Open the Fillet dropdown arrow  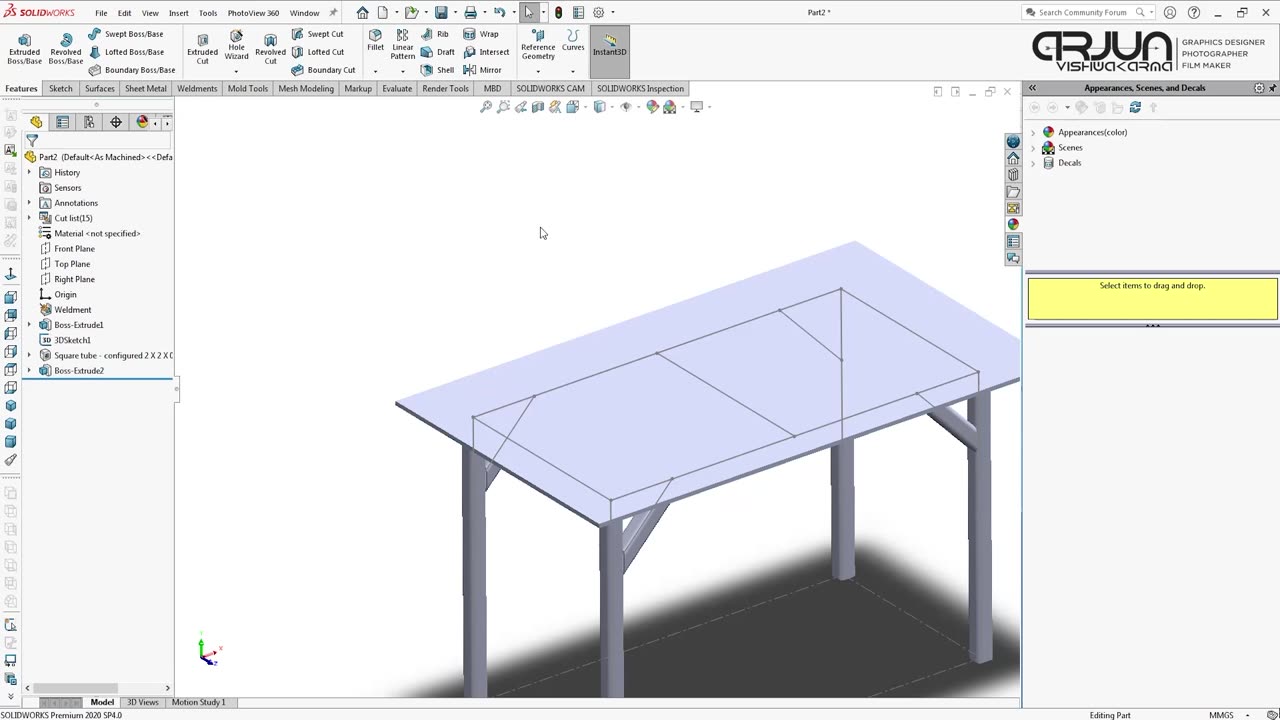[x=375, y=71]
